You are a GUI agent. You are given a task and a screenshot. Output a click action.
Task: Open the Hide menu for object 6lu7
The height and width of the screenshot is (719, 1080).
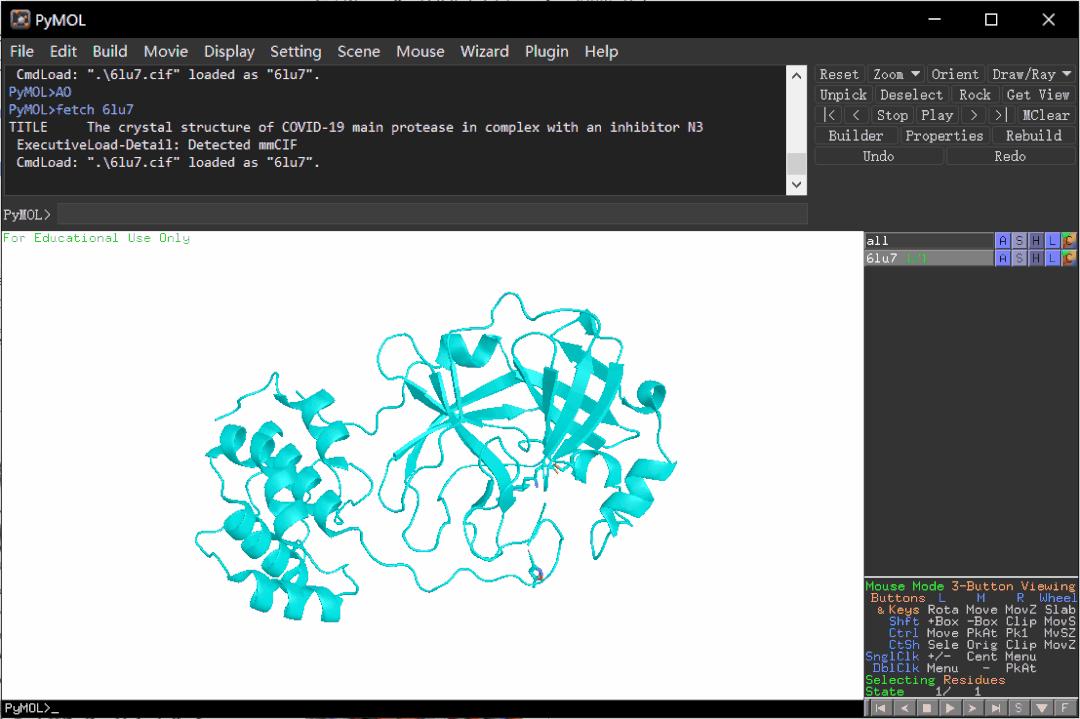click(x=1034, y=257)
